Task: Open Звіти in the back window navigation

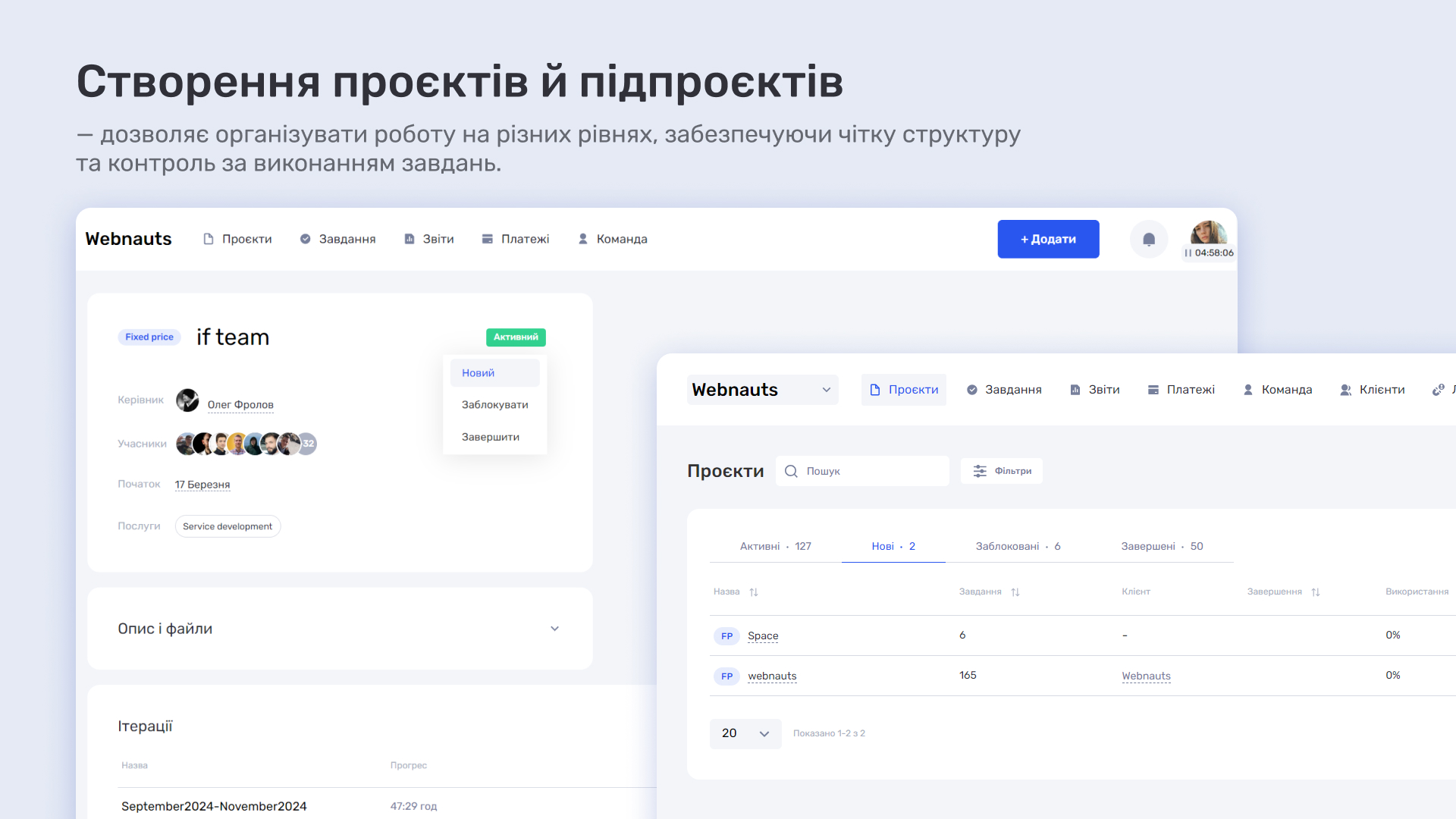Action: (429, 239)
